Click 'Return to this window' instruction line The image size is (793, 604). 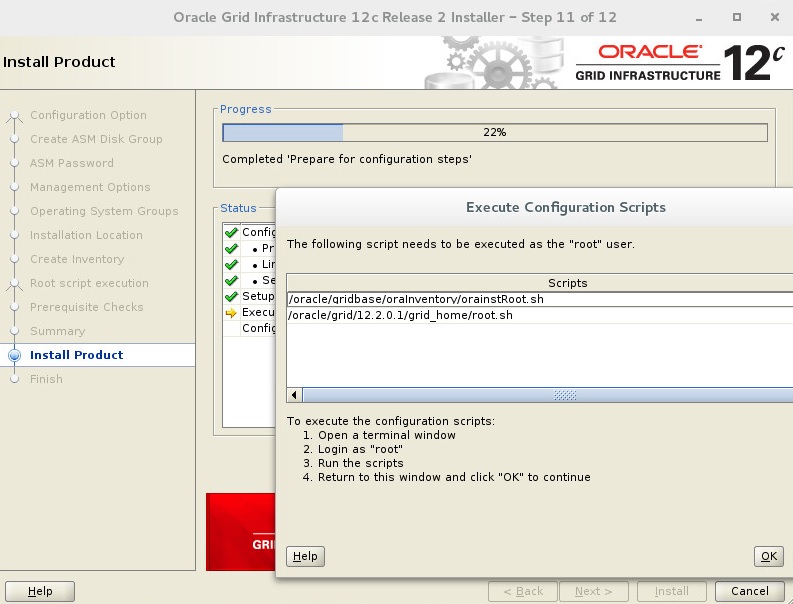[454, 477]
